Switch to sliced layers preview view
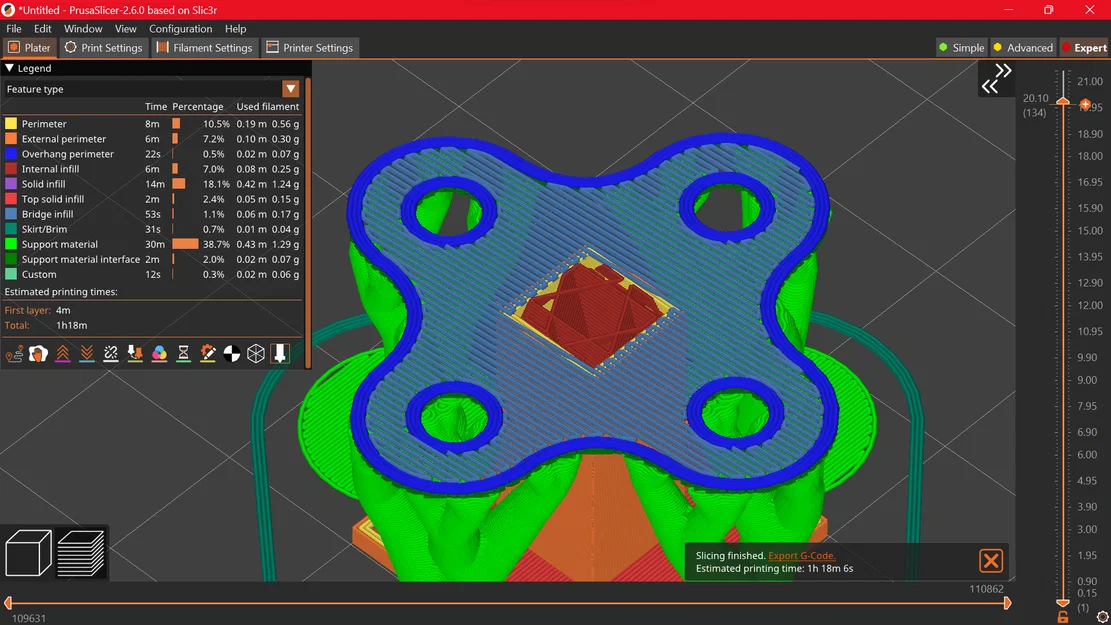The image size is (1111, 625). [x=81, y=553]
